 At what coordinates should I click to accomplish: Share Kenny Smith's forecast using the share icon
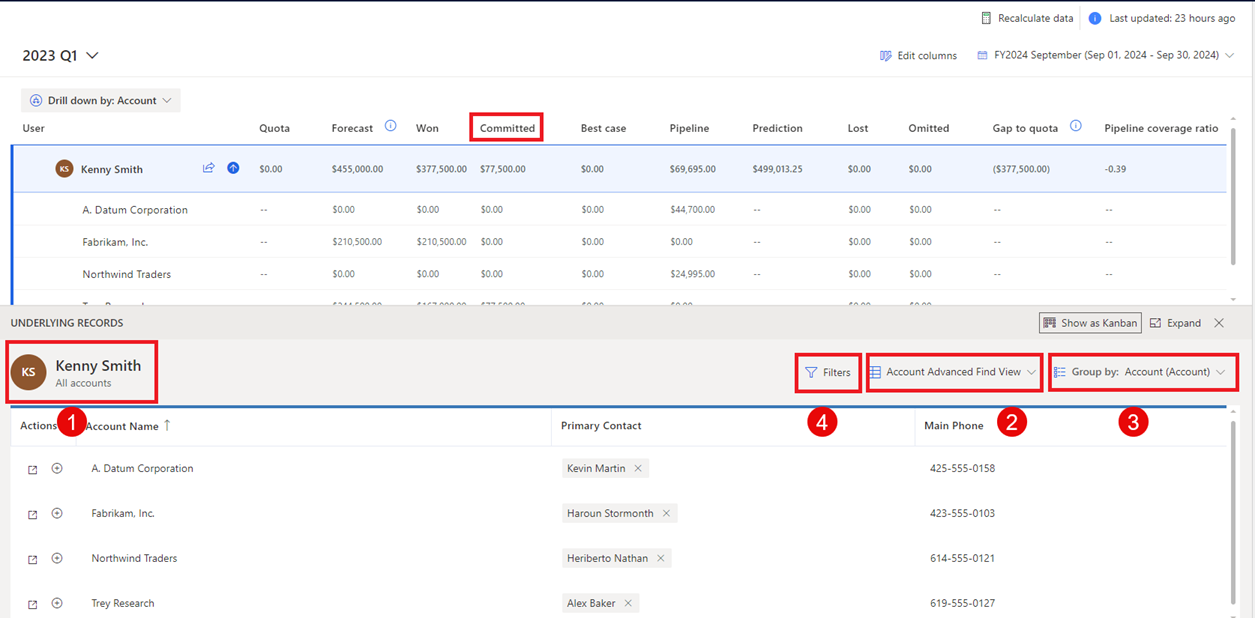208,168
